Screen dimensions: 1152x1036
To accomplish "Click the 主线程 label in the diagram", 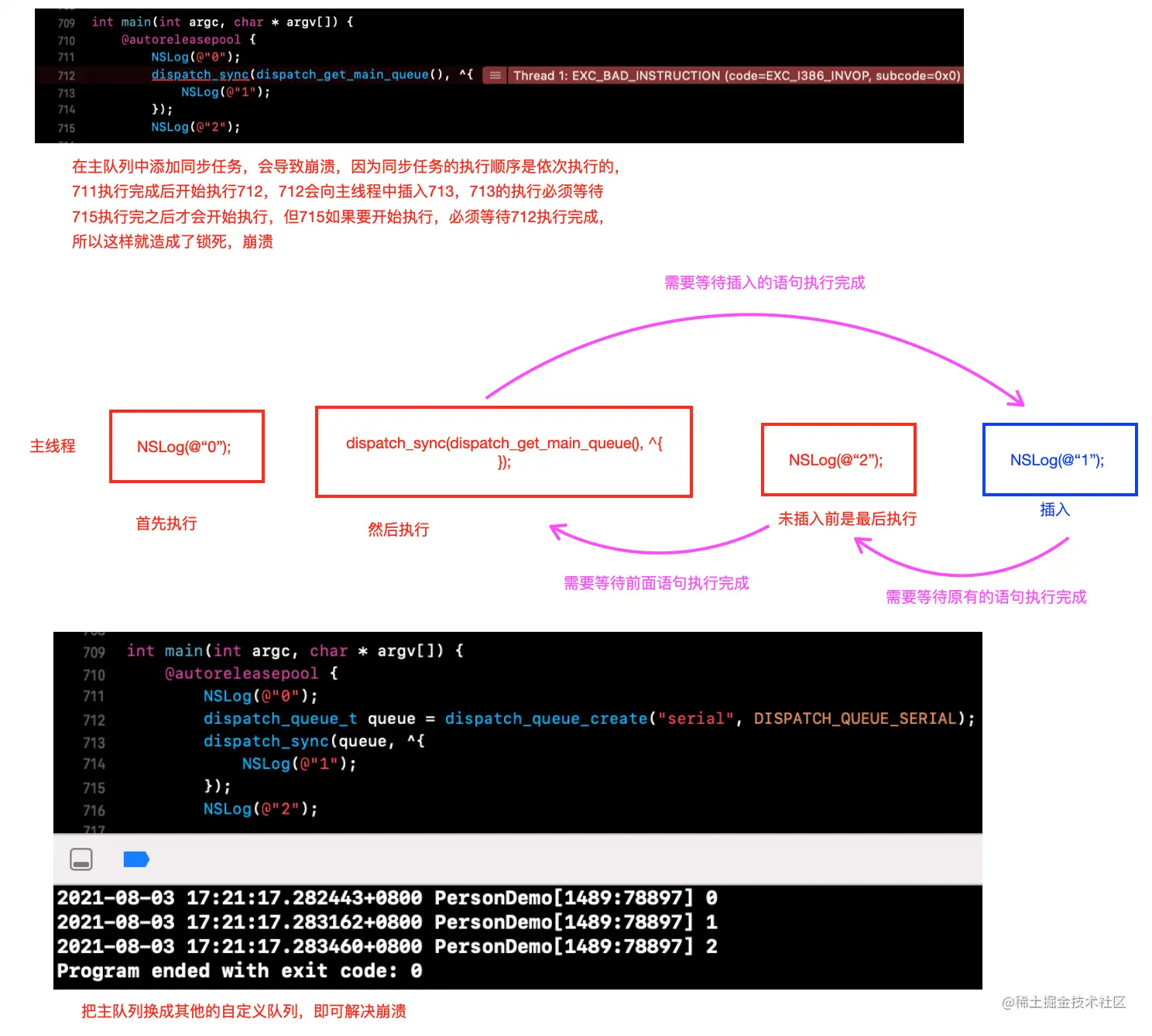I will (x=53, y=446).
